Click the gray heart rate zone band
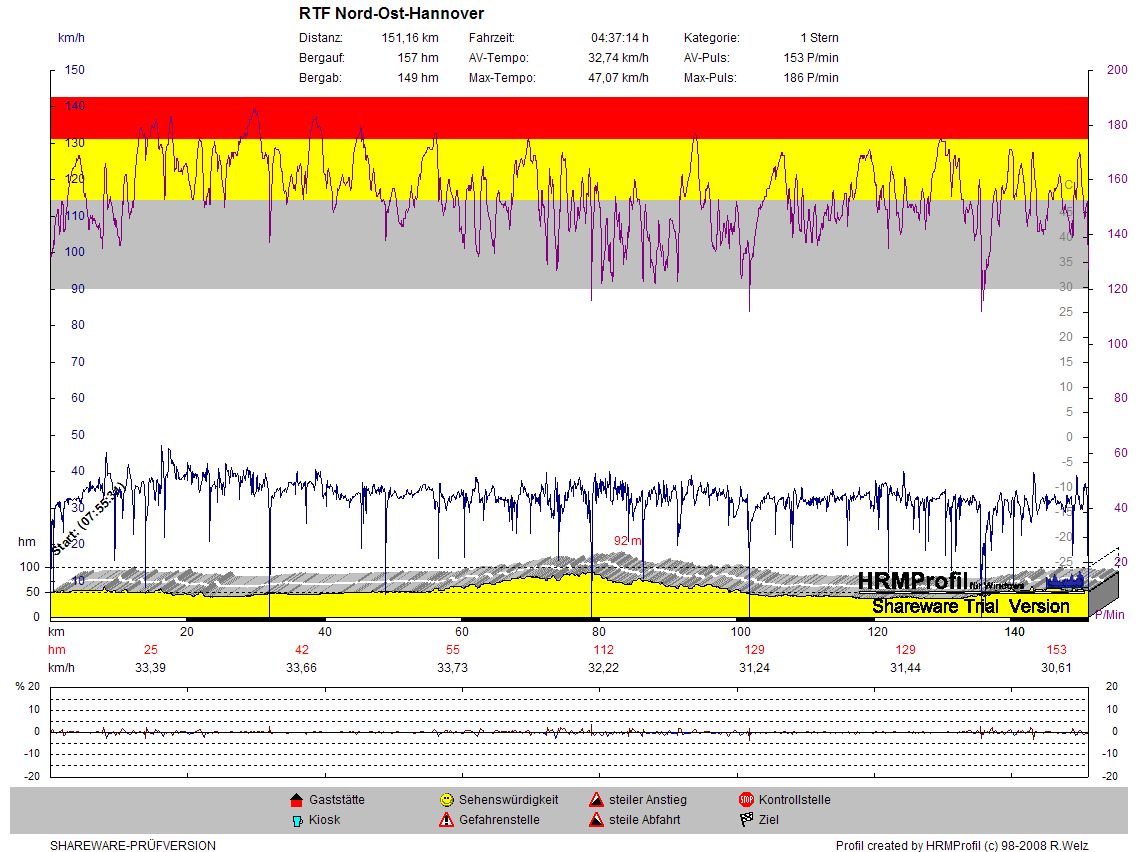 coord(568,270)
